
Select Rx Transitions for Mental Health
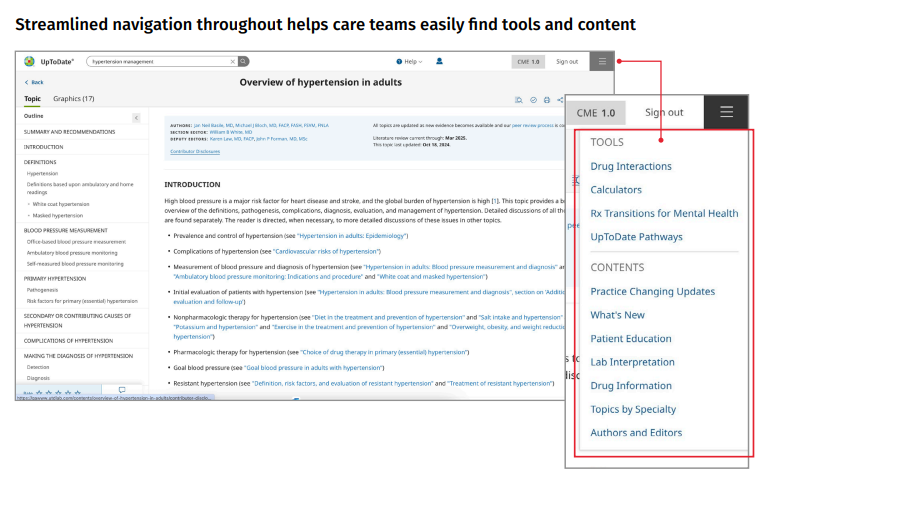(x=664, y=213)
